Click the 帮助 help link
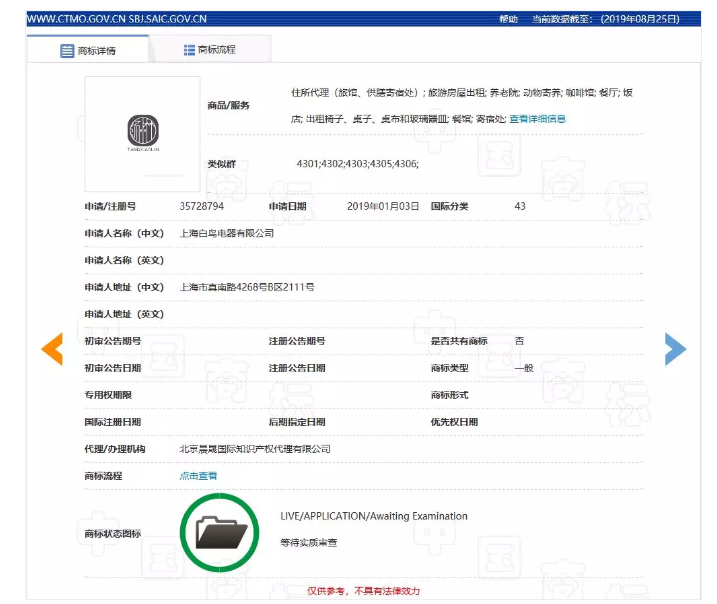Viewport: 717px width, 604px height. (508, 19)
